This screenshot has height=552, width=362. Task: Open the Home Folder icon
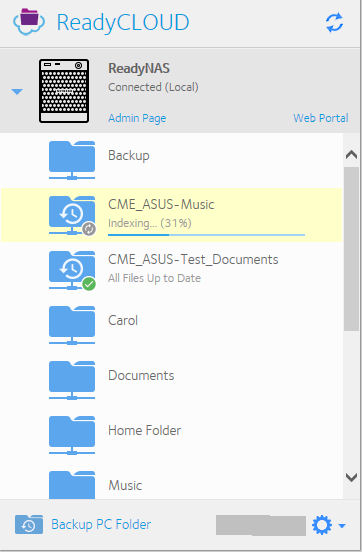pyautogui.click(x=72, y=435)
